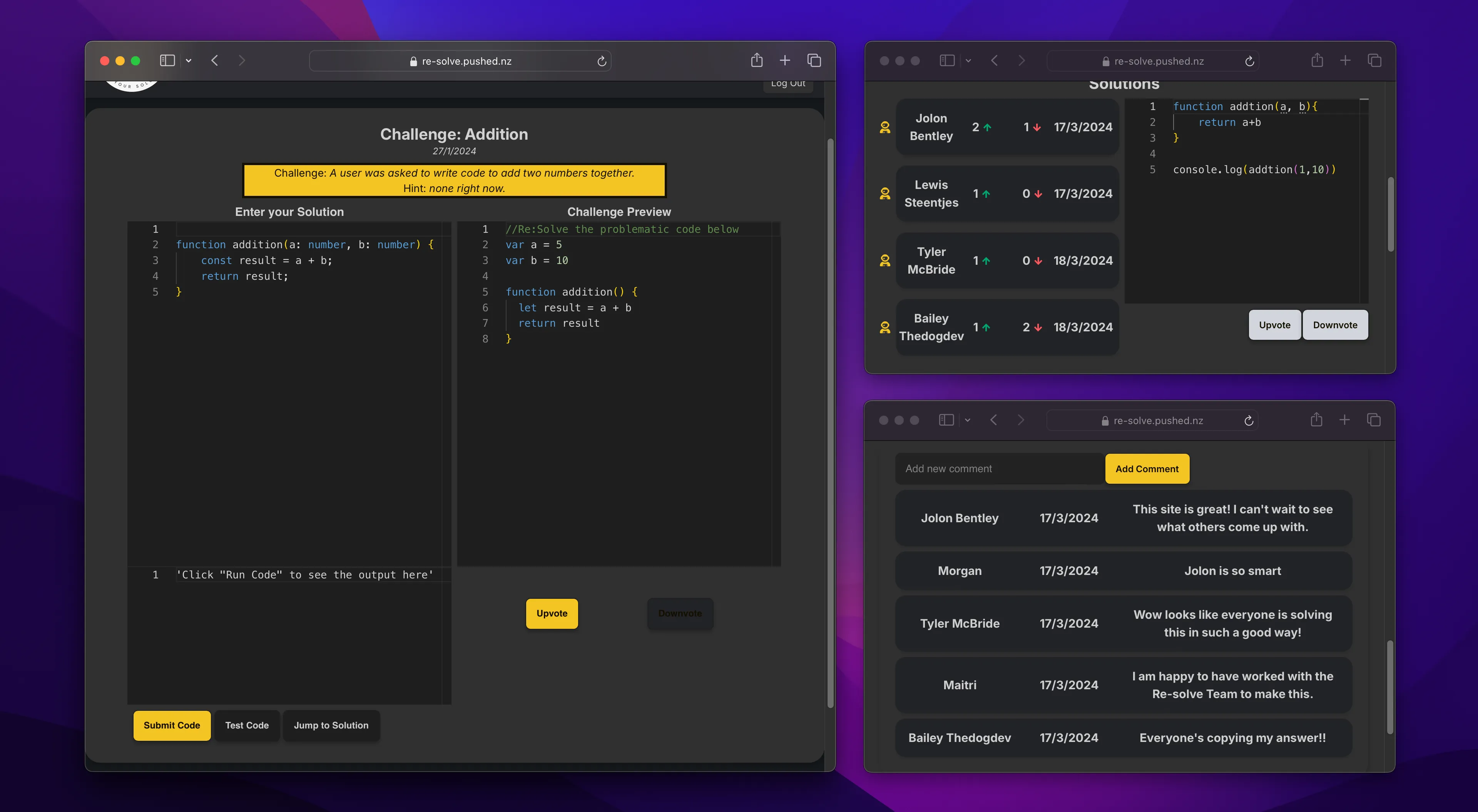Click the yellow challenge description banner
Image resolution: width=1478 pixels, height=812 pixels.
[x=454, y=180]
